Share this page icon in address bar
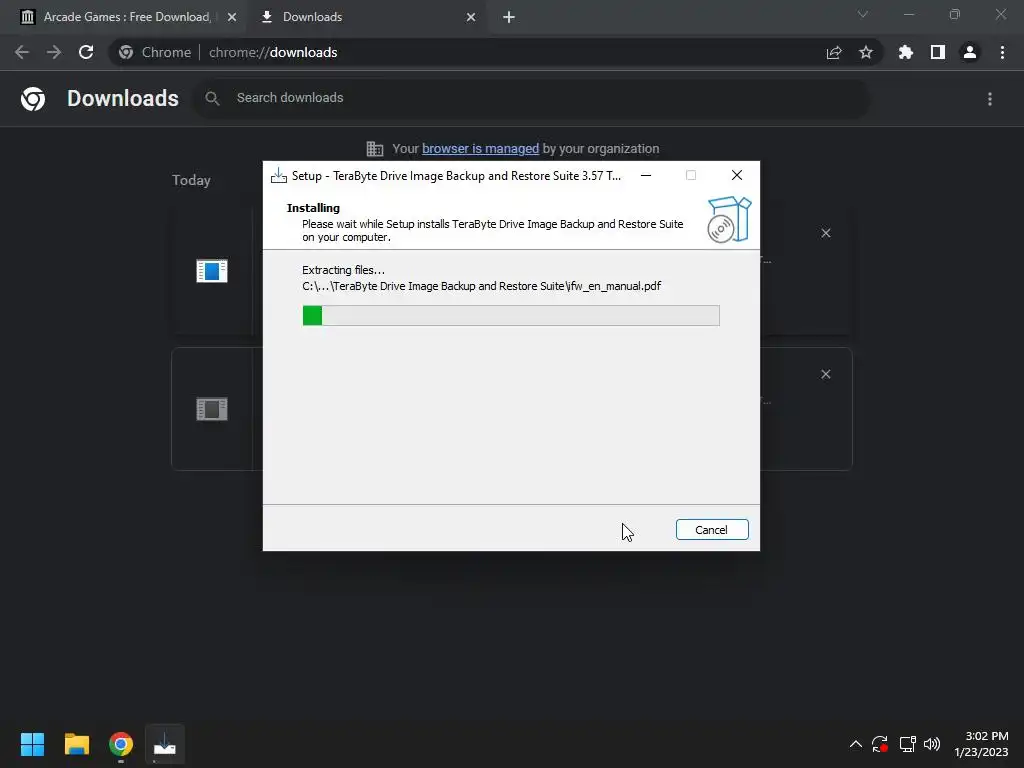The height and width of the screenshot is (768, 1024). point(834,52)
